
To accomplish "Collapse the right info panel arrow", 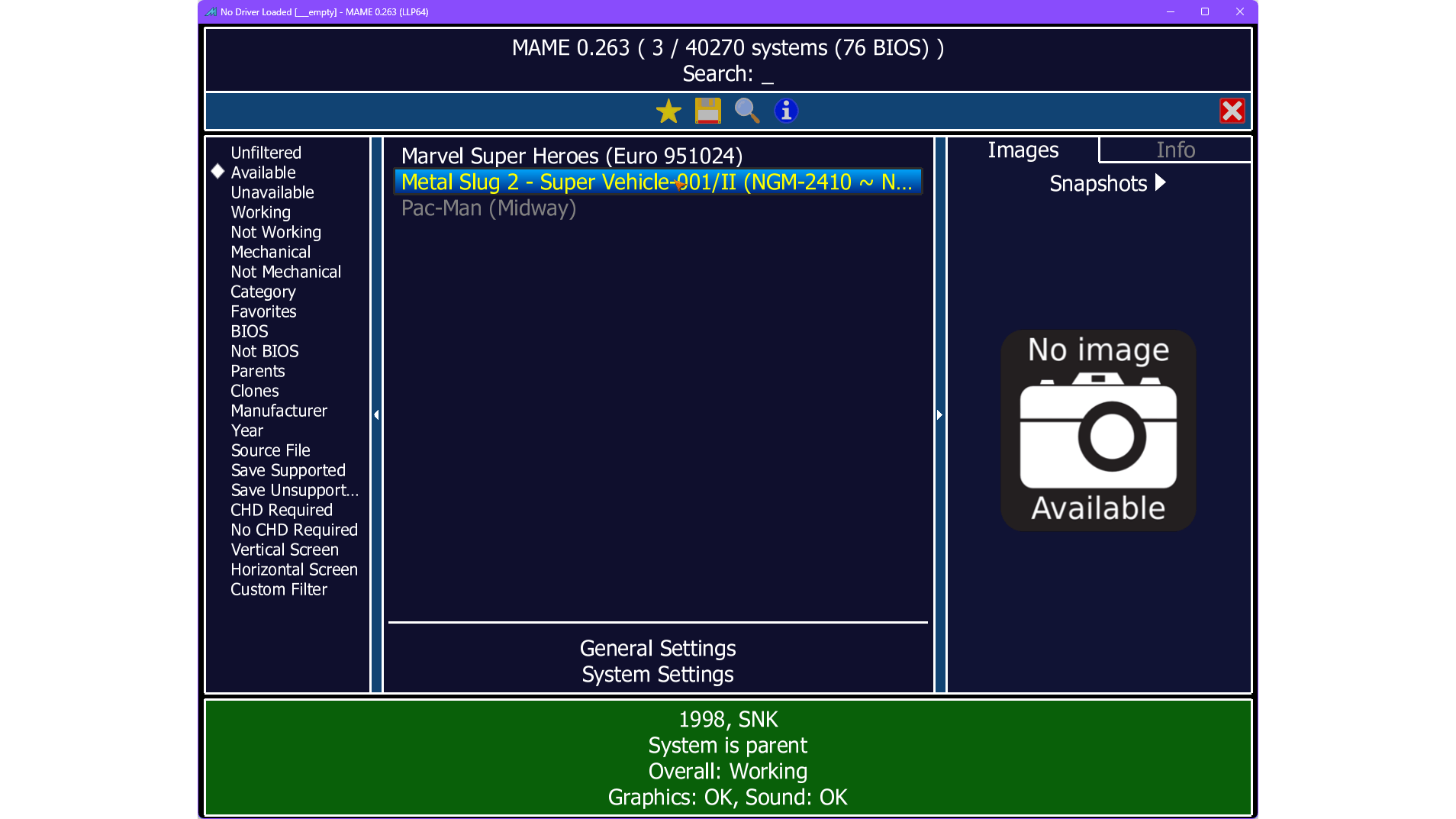I will coord(940,415).
